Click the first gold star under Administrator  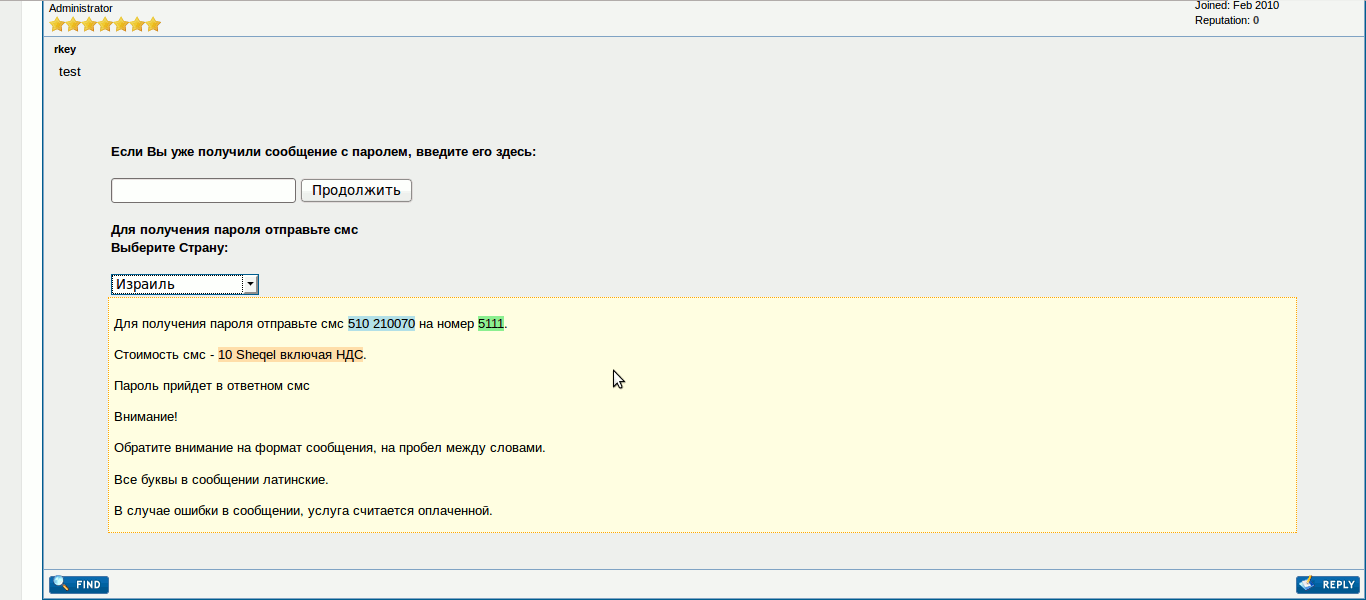57,24
